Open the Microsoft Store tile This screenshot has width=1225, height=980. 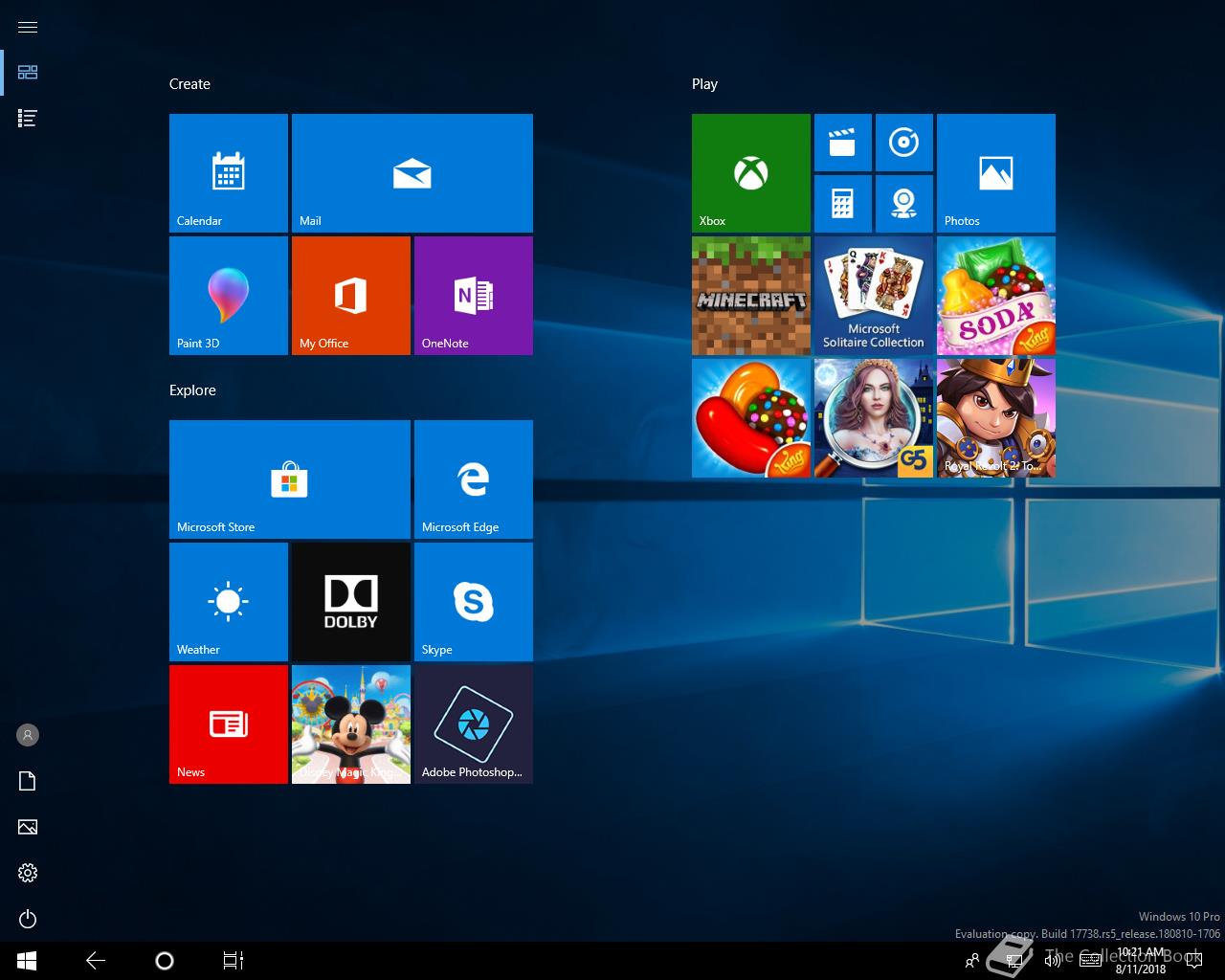[x=290, y=479]
